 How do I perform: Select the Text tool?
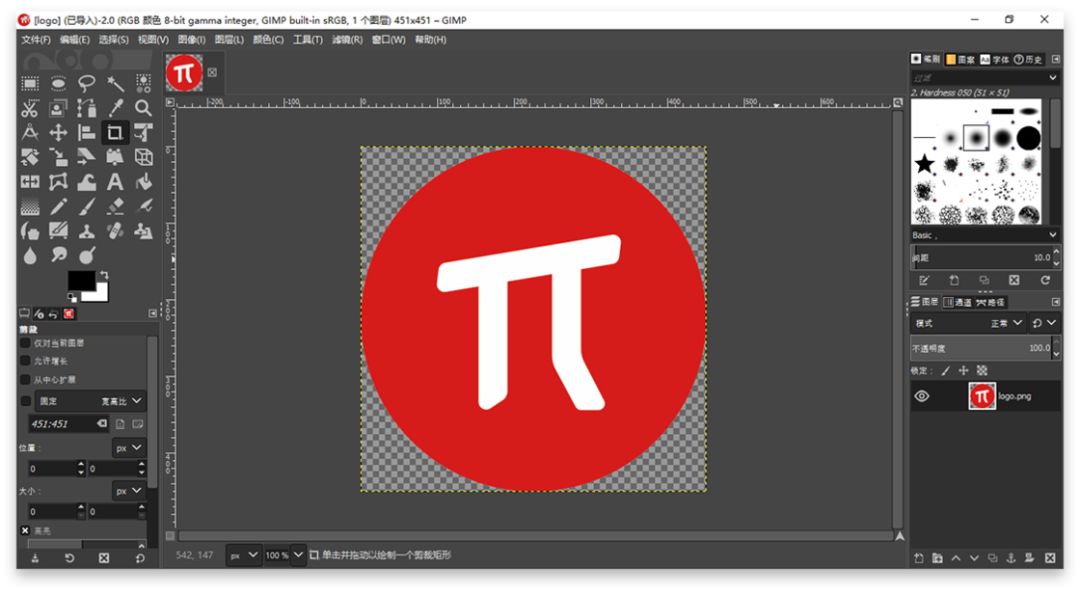coord(115,182)
